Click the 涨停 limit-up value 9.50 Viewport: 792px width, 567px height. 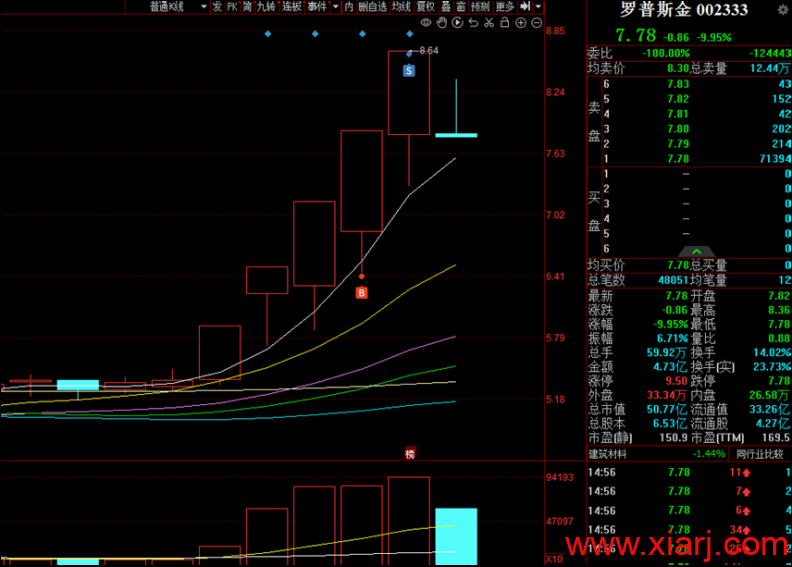point(676,381)
